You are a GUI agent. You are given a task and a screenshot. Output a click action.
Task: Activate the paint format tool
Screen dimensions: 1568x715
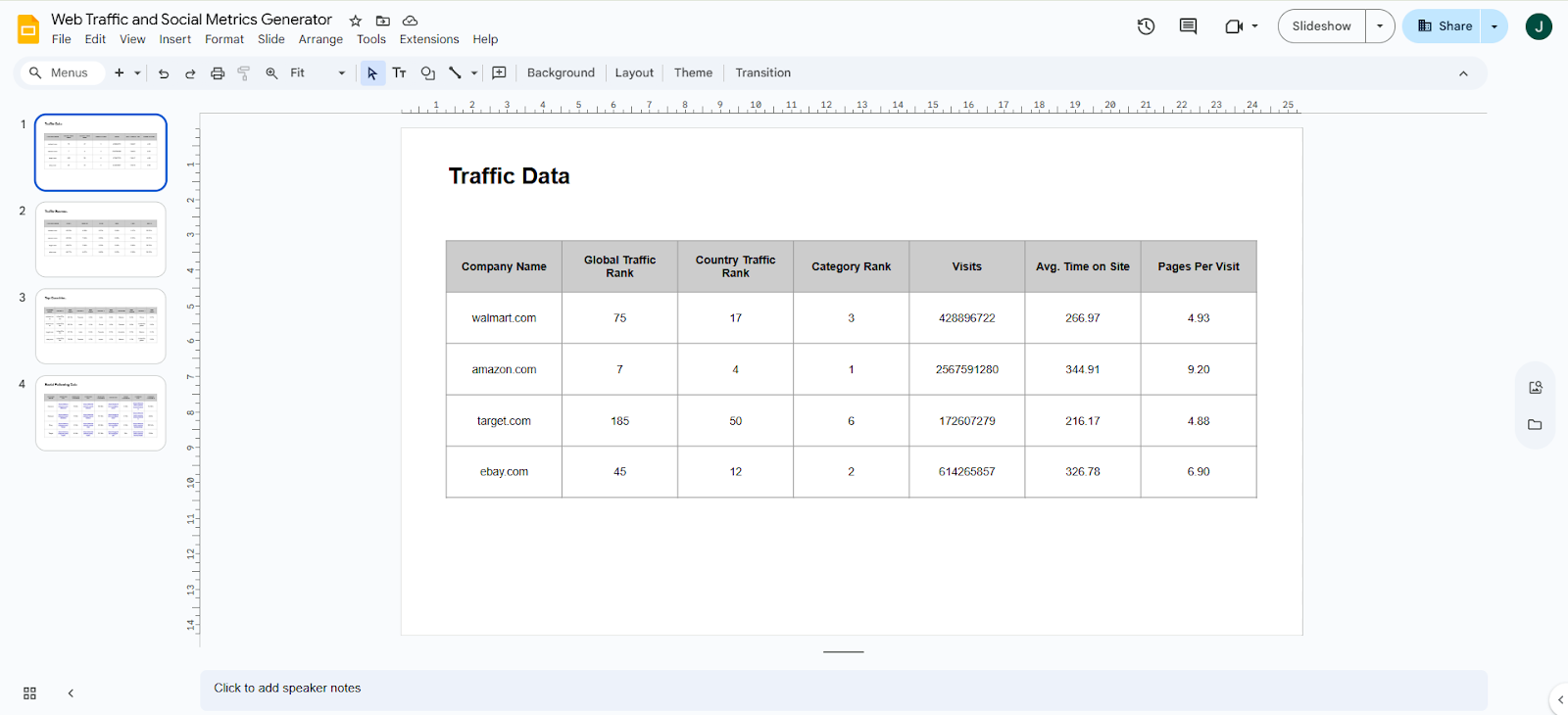tap(244, 73)
